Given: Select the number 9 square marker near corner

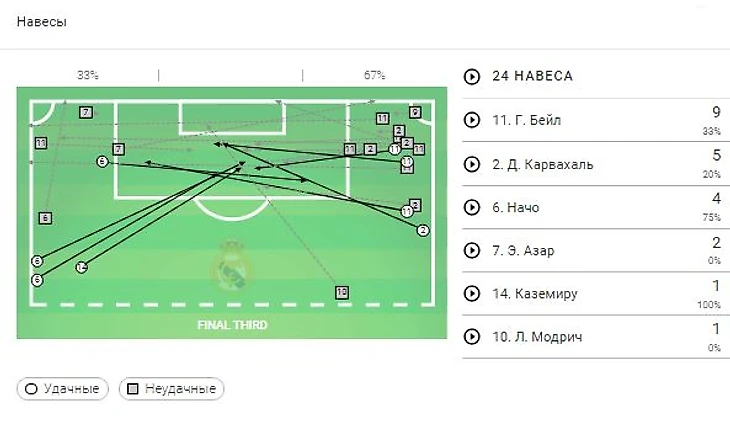Looking at the screenshot, I should click(415, 112).
